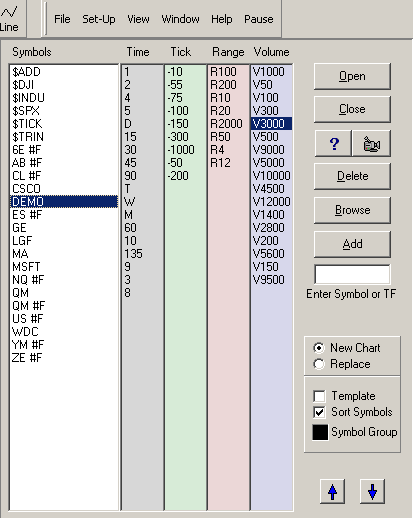Move item up with blue up arrow
The image size is (413, 519).
(x=332, y=491)
